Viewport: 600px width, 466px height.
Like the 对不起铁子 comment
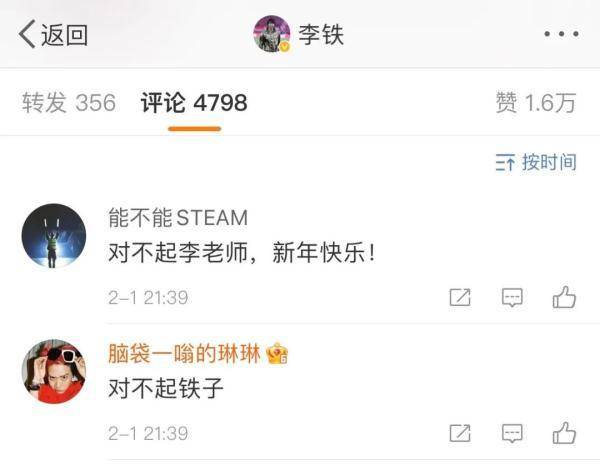[x=564, y=433]
